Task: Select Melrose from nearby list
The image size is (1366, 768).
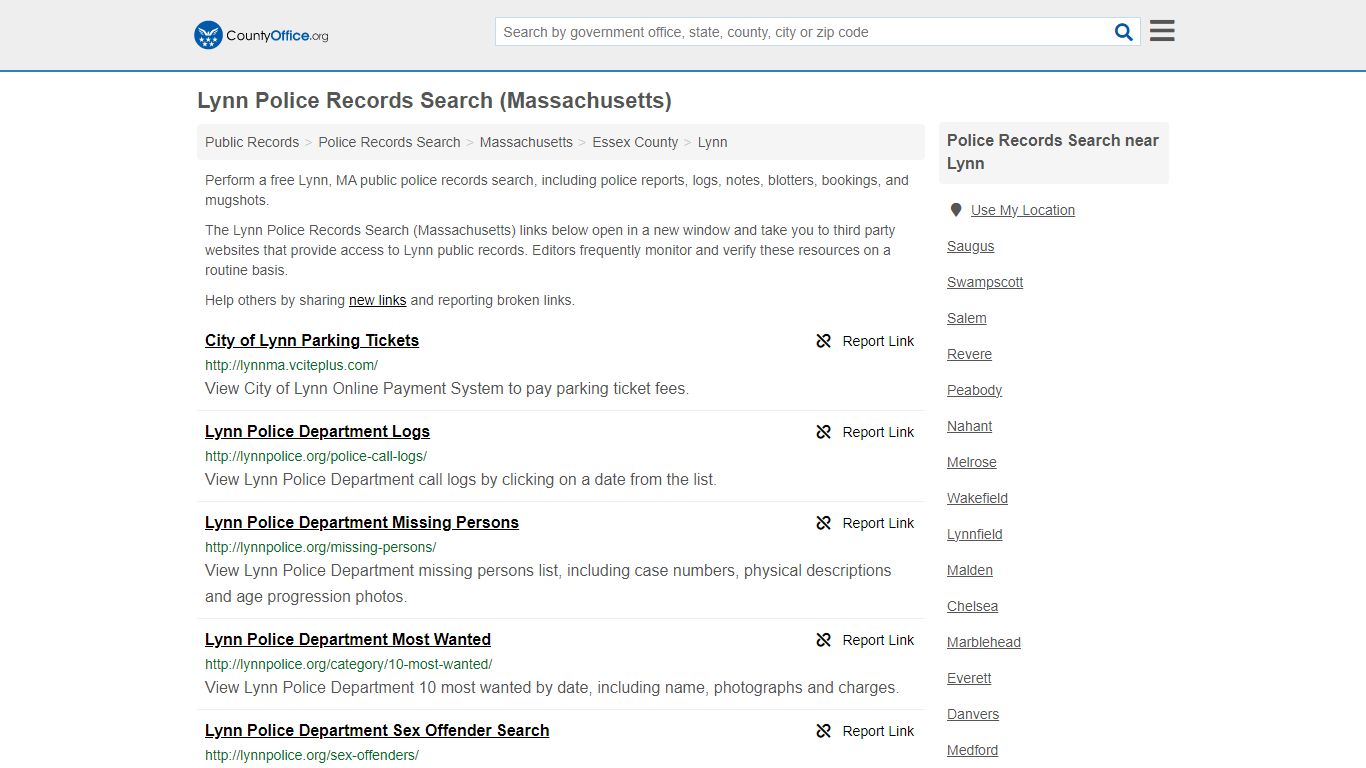Action: (972, 462)
